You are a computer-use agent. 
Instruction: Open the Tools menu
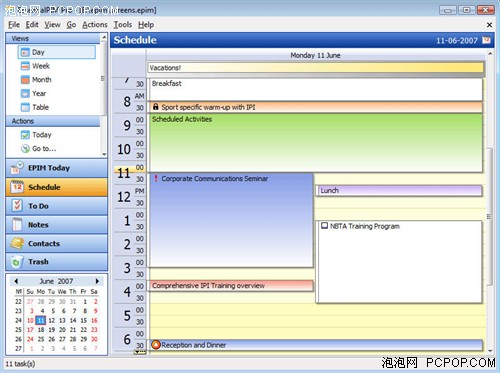click(123, 25)
